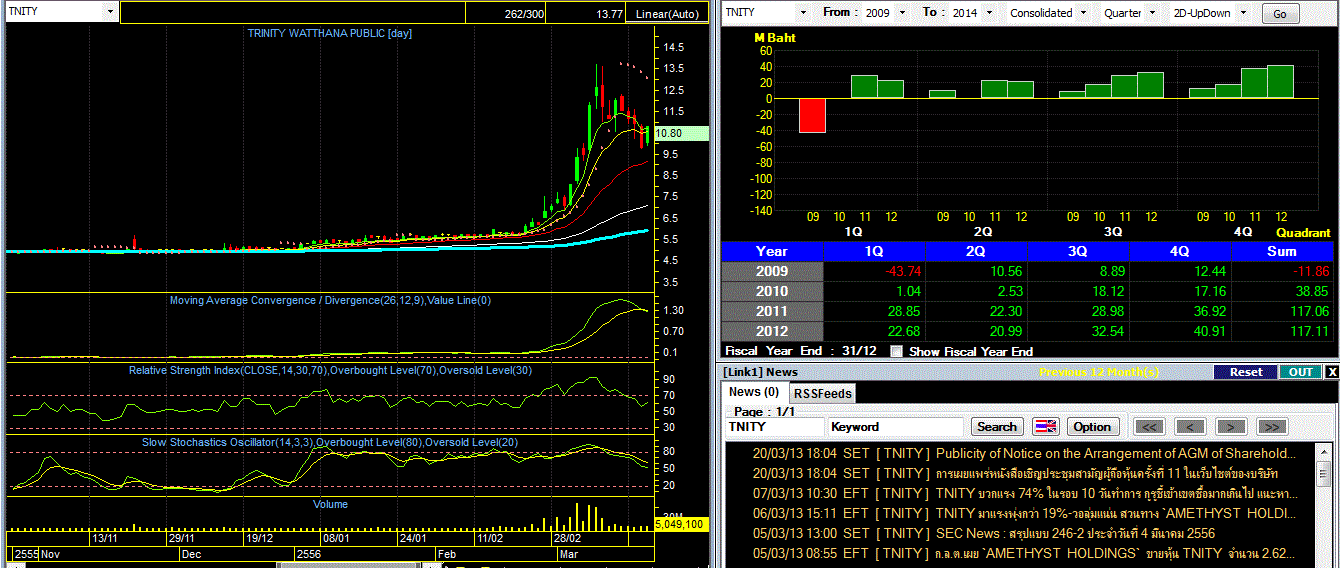1340x568 pixels.
Task: Open the To year 2014 dropdown
Action: click(989, 13)
